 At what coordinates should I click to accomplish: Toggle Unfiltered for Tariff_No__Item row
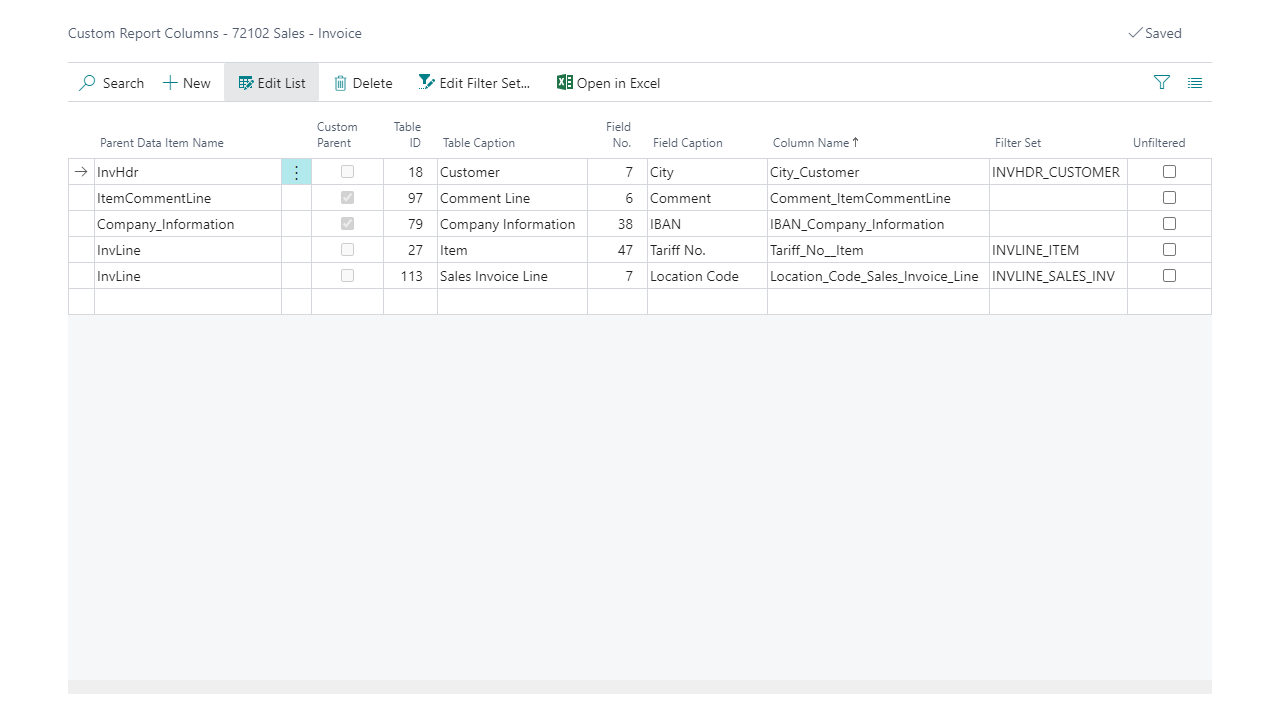(1169, 250)
